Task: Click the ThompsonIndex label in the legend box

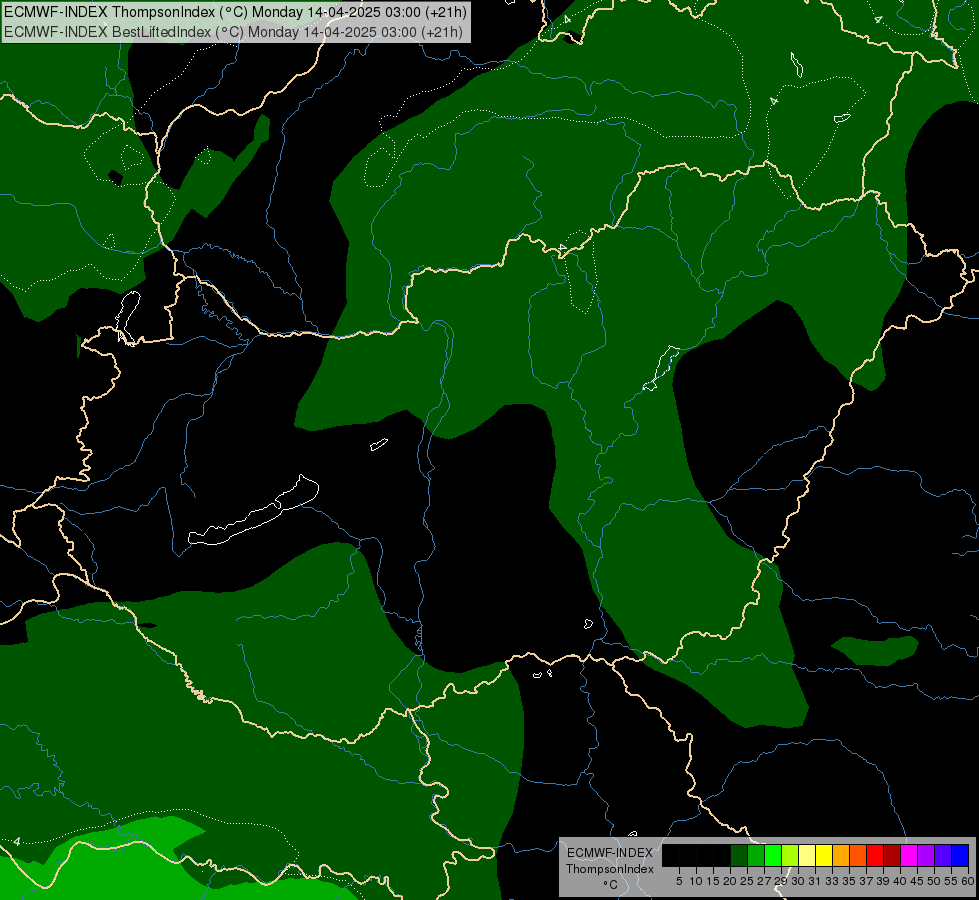Action: point(610,869)
